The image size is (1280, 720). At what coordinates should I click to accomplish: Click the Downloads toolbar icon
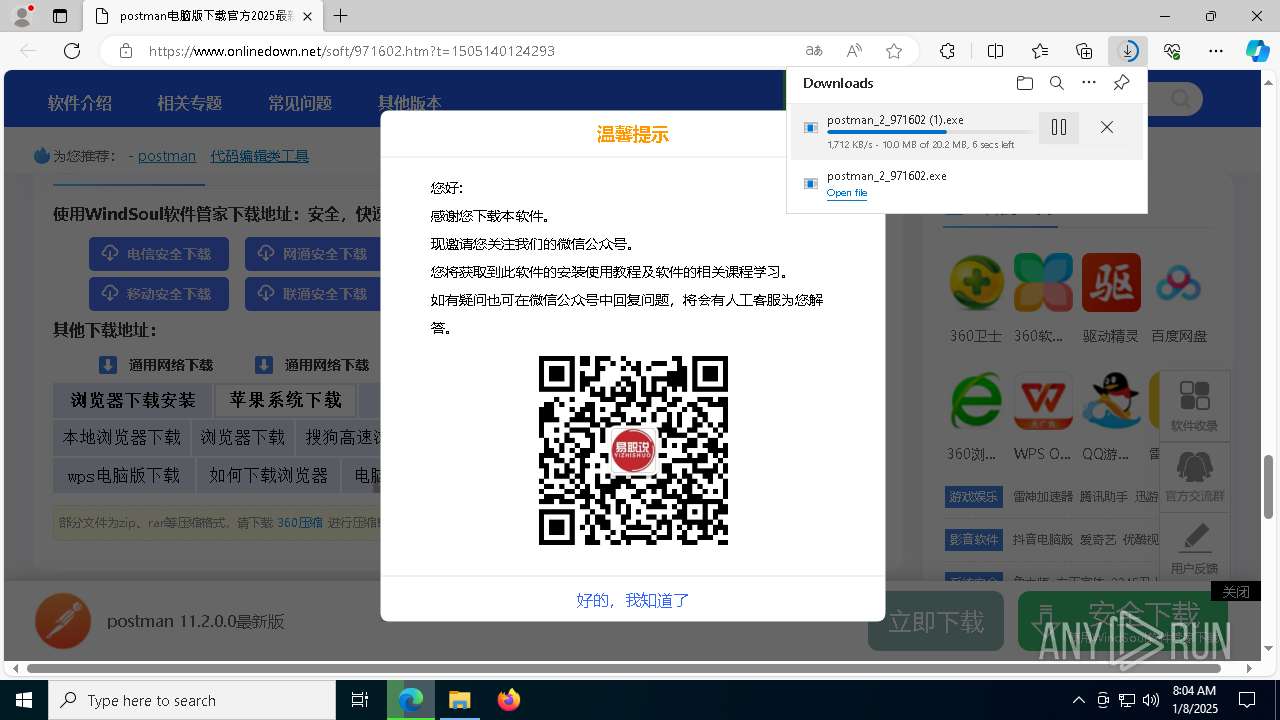tap(1128, 51)
